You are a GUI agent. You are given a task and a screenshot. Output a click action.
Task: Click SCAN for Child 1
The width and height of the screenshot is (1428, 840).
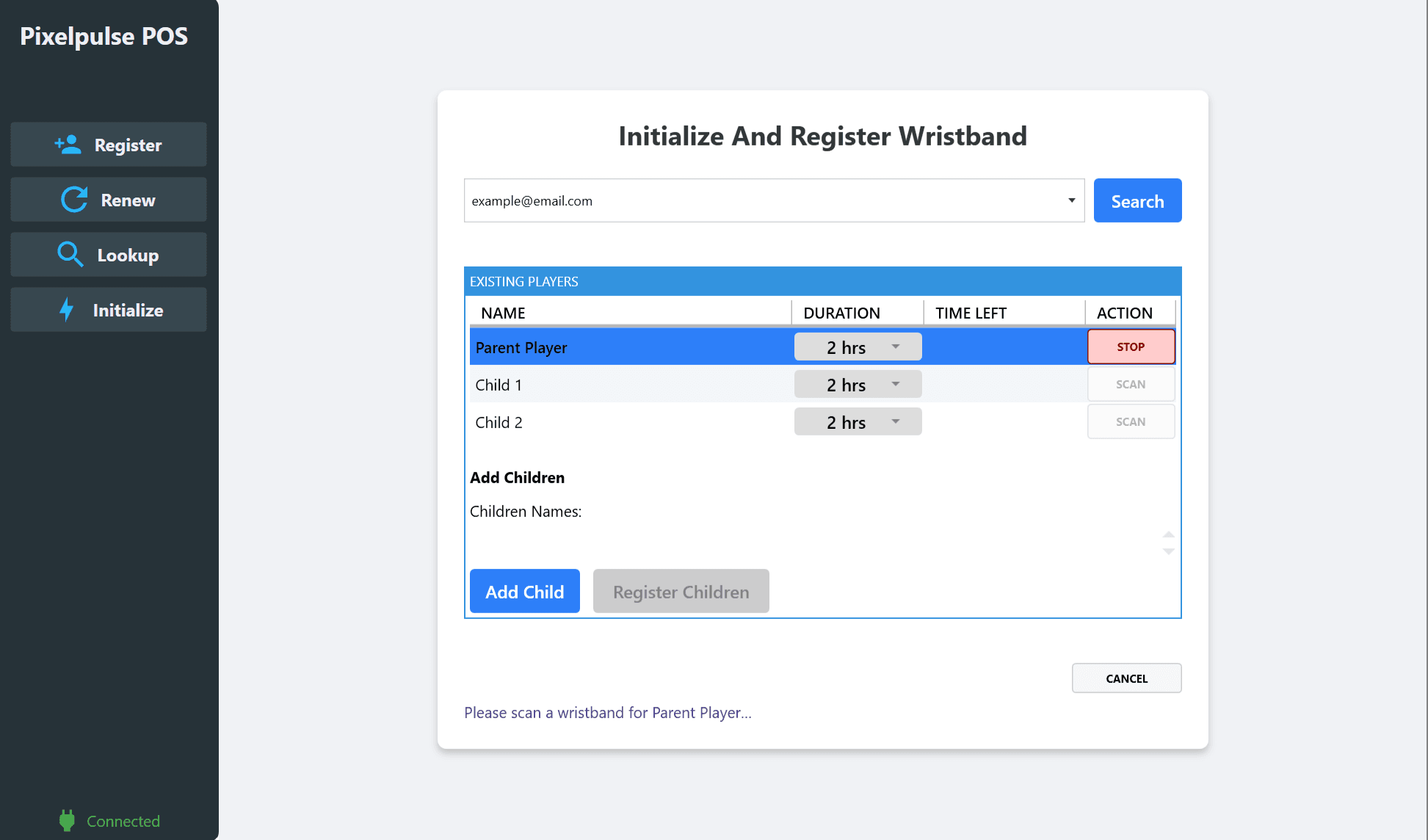coord(1131,383)
